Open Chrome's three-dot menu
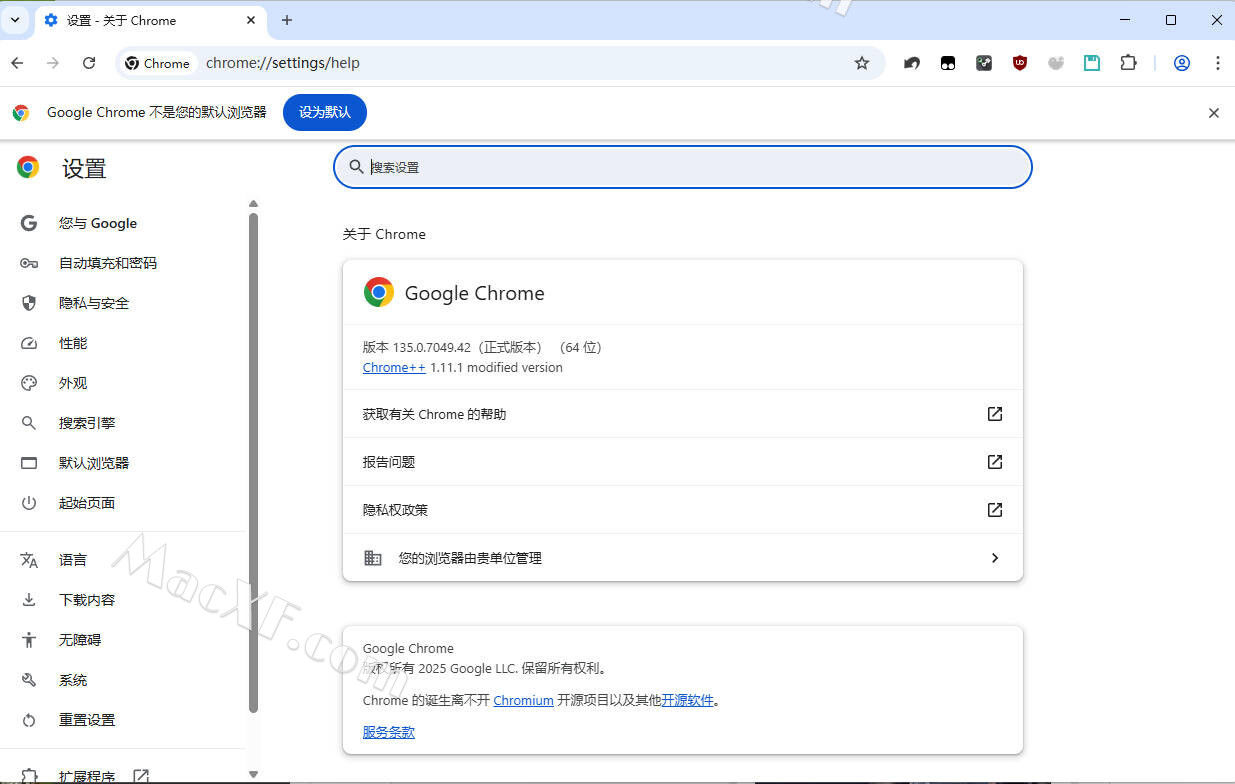Image resolution: width=1235 pixels, height=784 pixels. 1217,63
